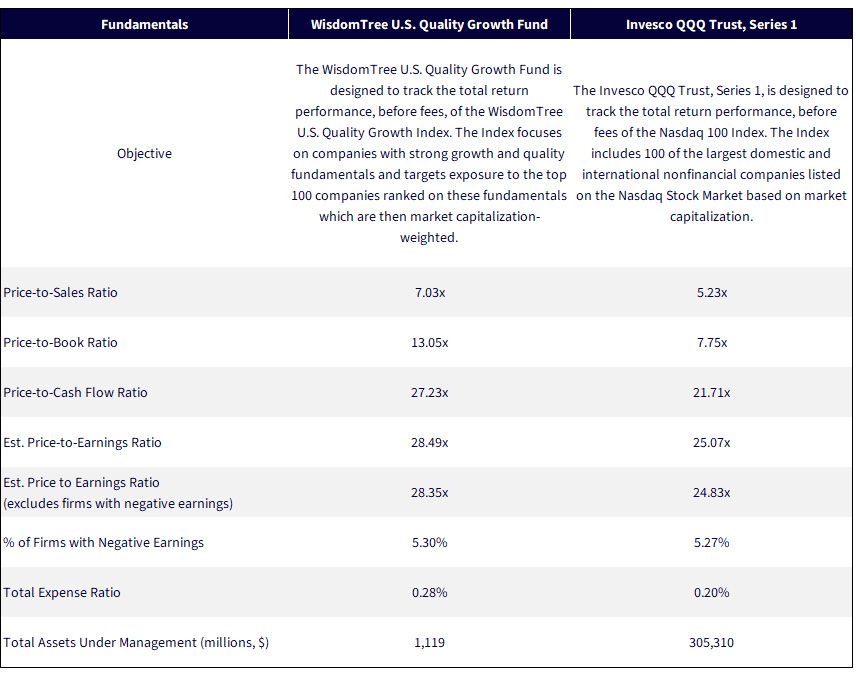Click the 24.83x excluding-negative-earnings value

click(711, 493)
